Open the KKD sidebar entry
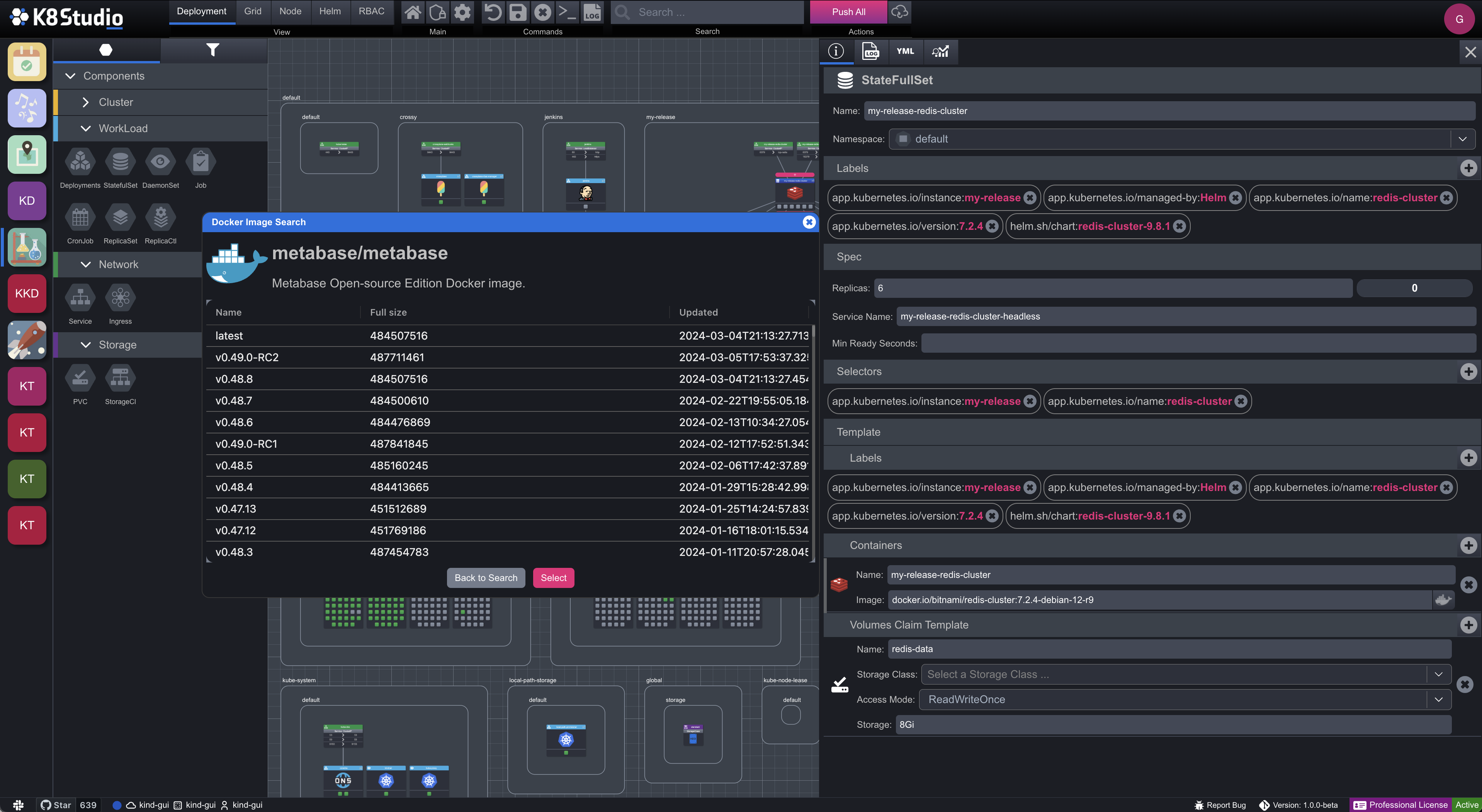1482x812 pixels. (26, 293)
